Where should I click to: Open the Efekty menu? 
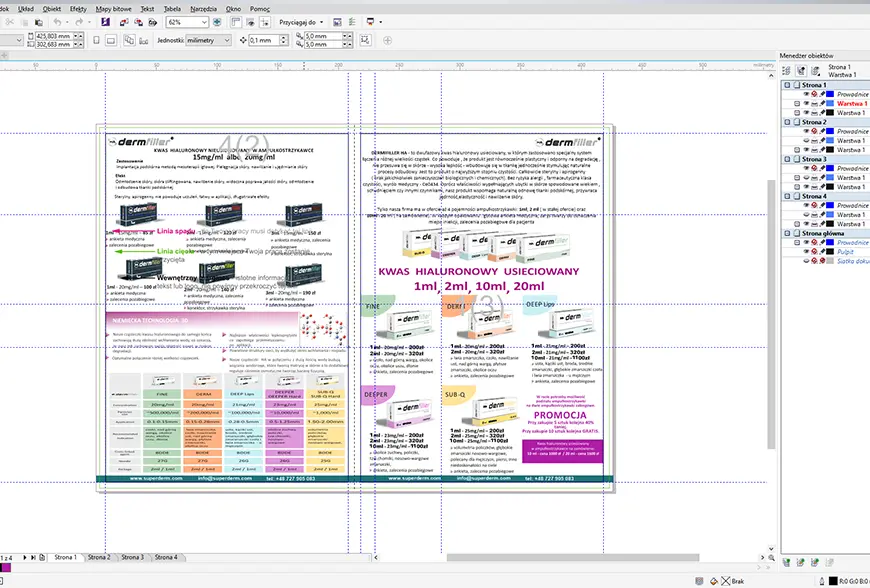tap(78, 9)
